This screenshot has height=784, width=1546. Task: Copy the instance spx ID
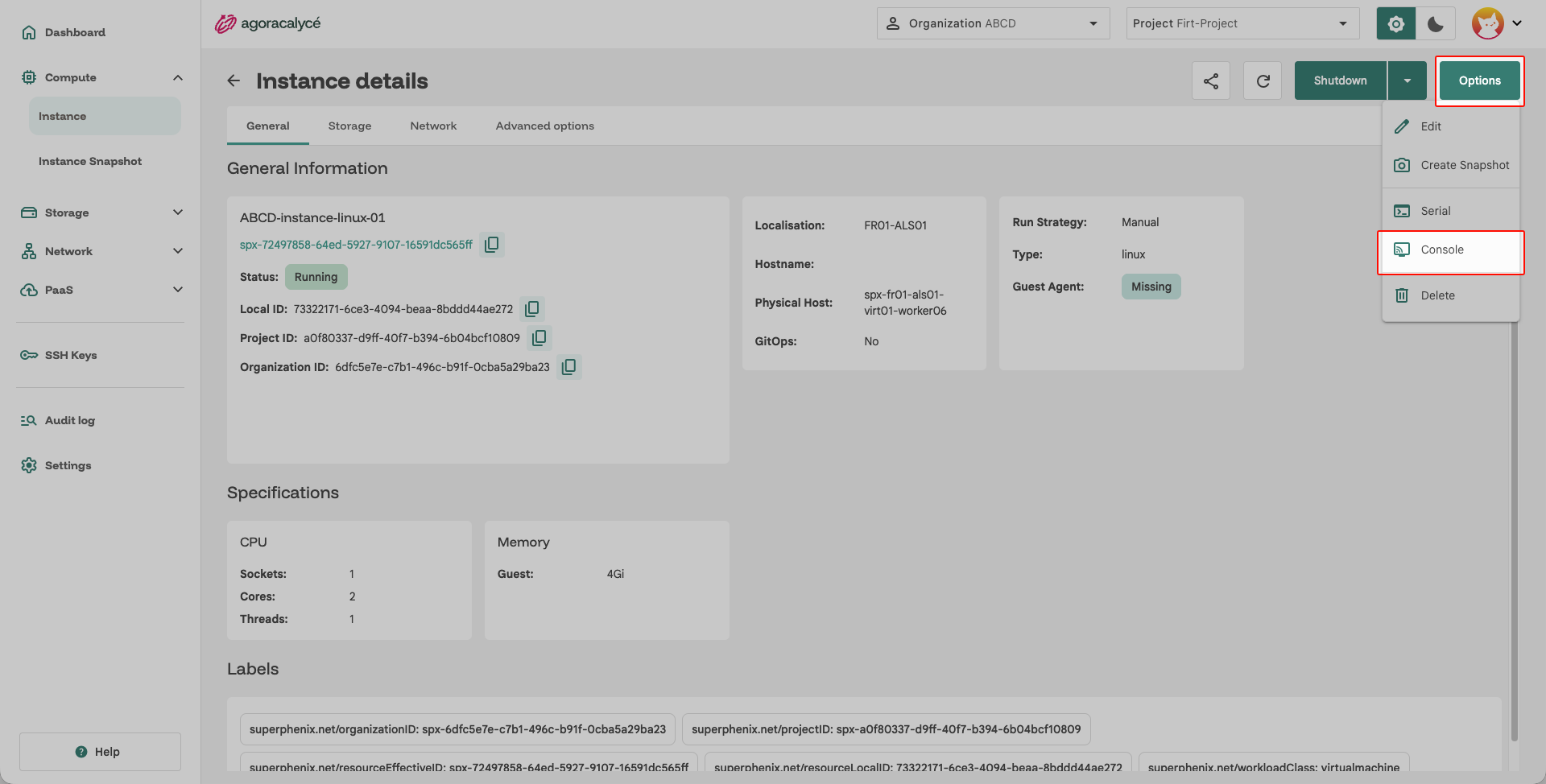(492, 244)
